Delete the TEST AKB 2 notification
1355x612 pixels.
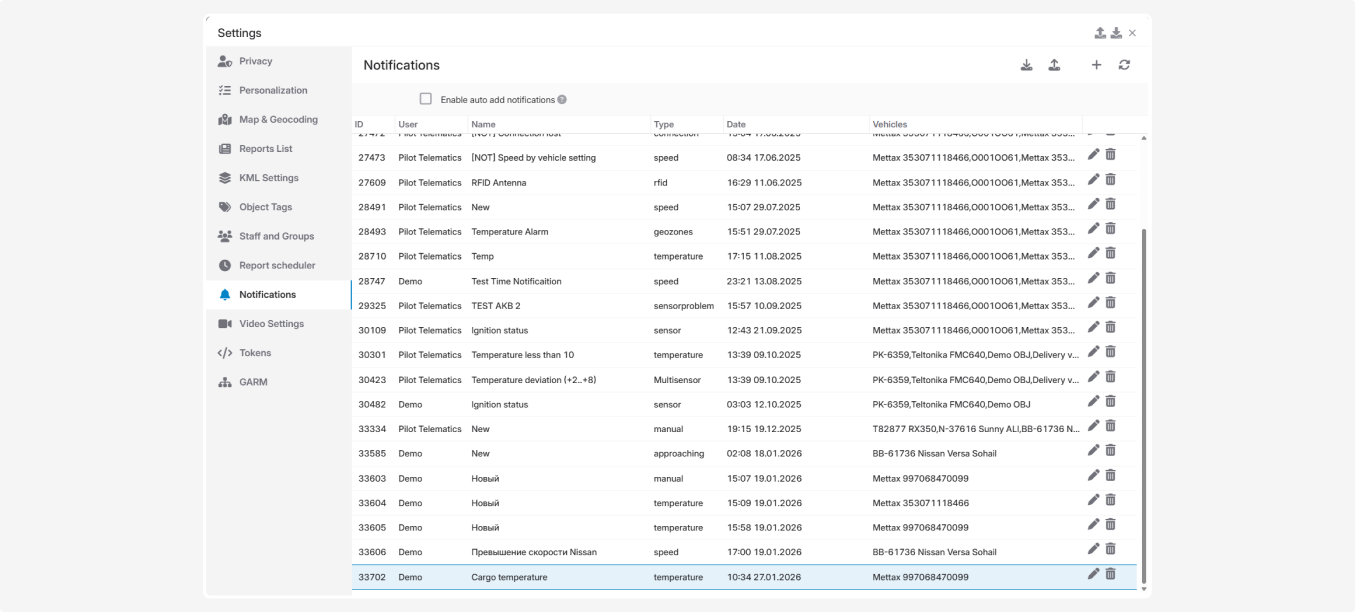pyautogui.click(x=1110, y=302)
